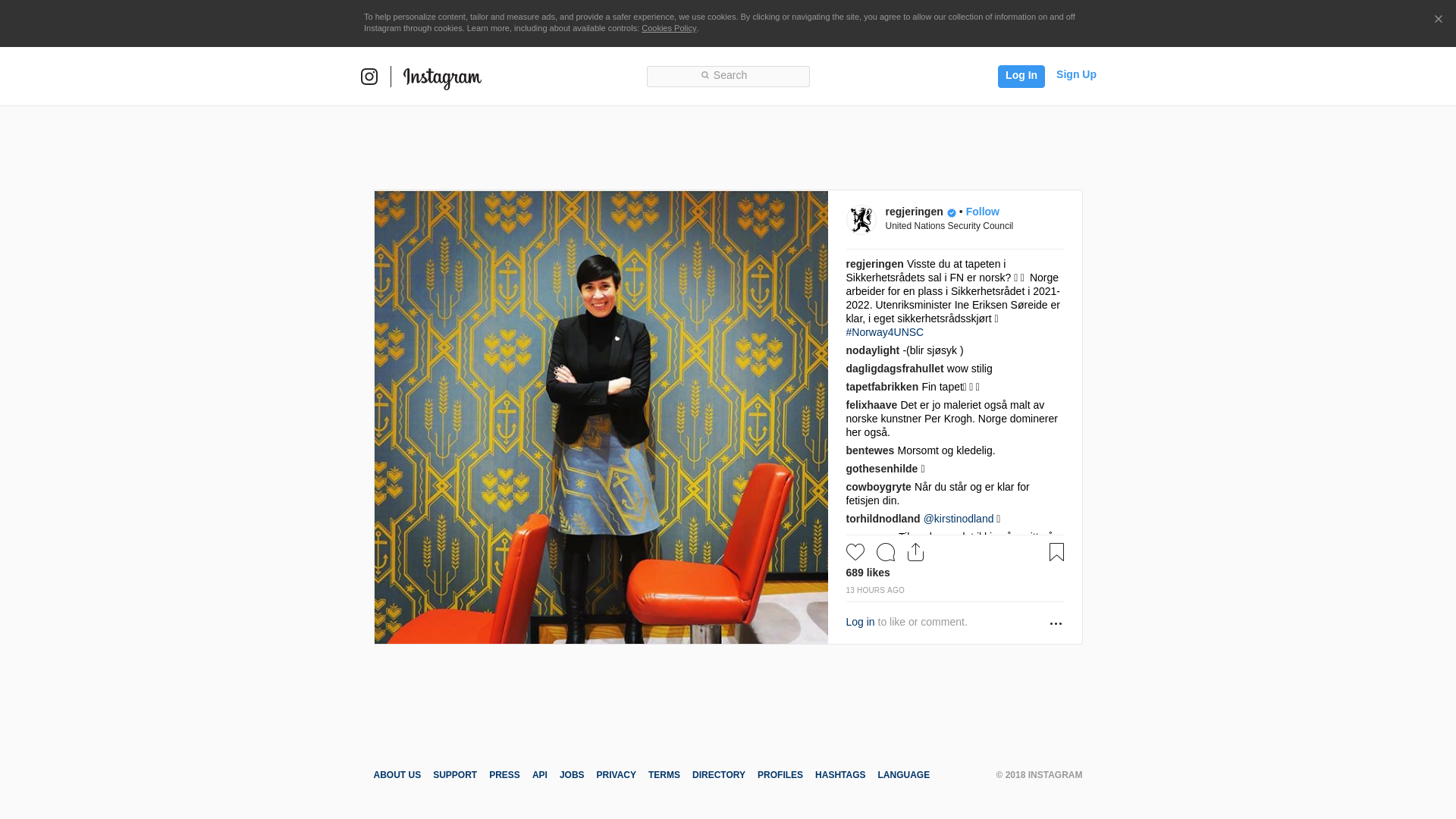Open the Cookies Policy link
Screen dimensions: 1456x819
pyautogui.click(x=668, y=28)
